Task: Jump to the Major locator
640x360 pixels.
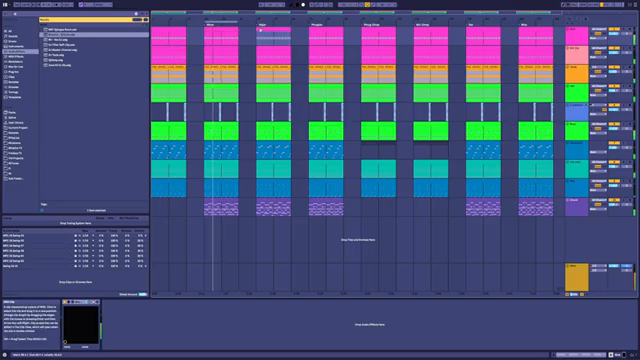Action: pos(262,24)
